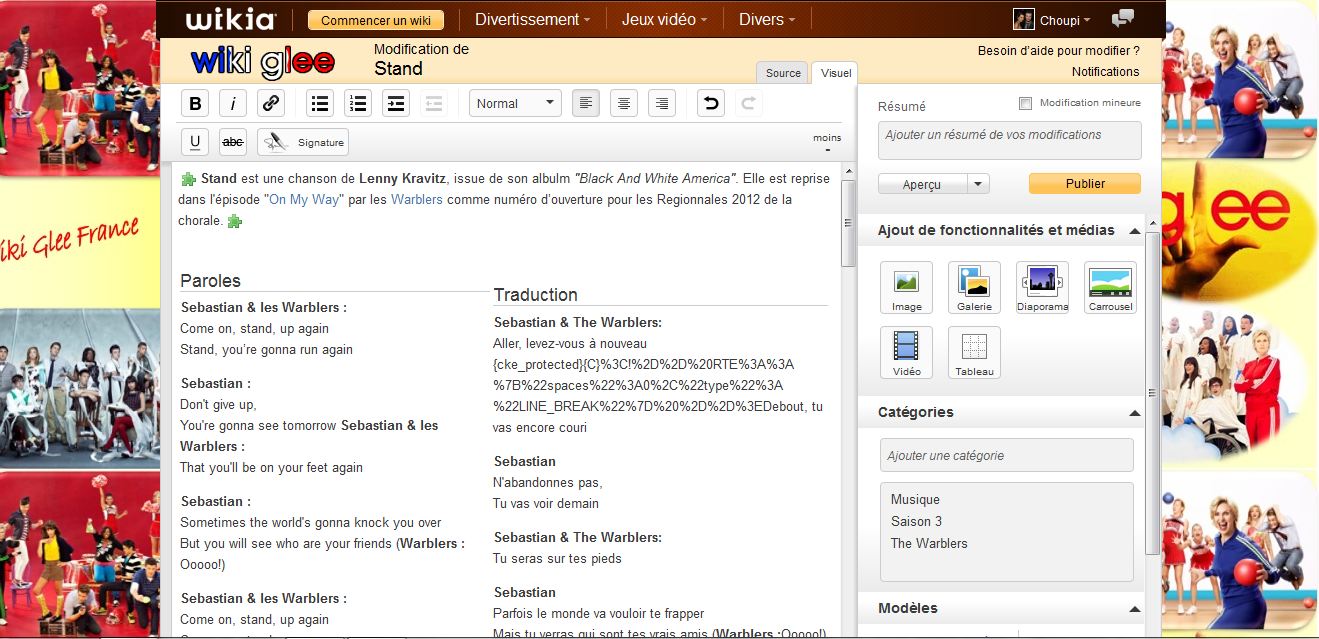
Task: Click the edit summary field
Action: click(1010, 141)
